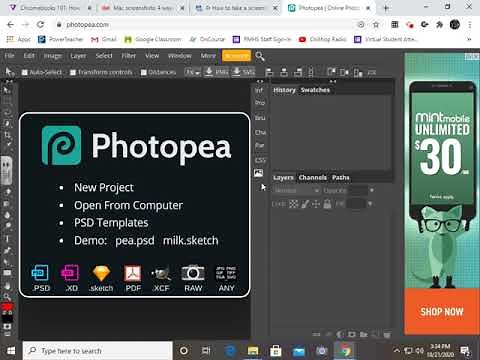Click the New Folder icon in Layers panel
This screenshot has width=480, height=360.
(x=364, y=334)
